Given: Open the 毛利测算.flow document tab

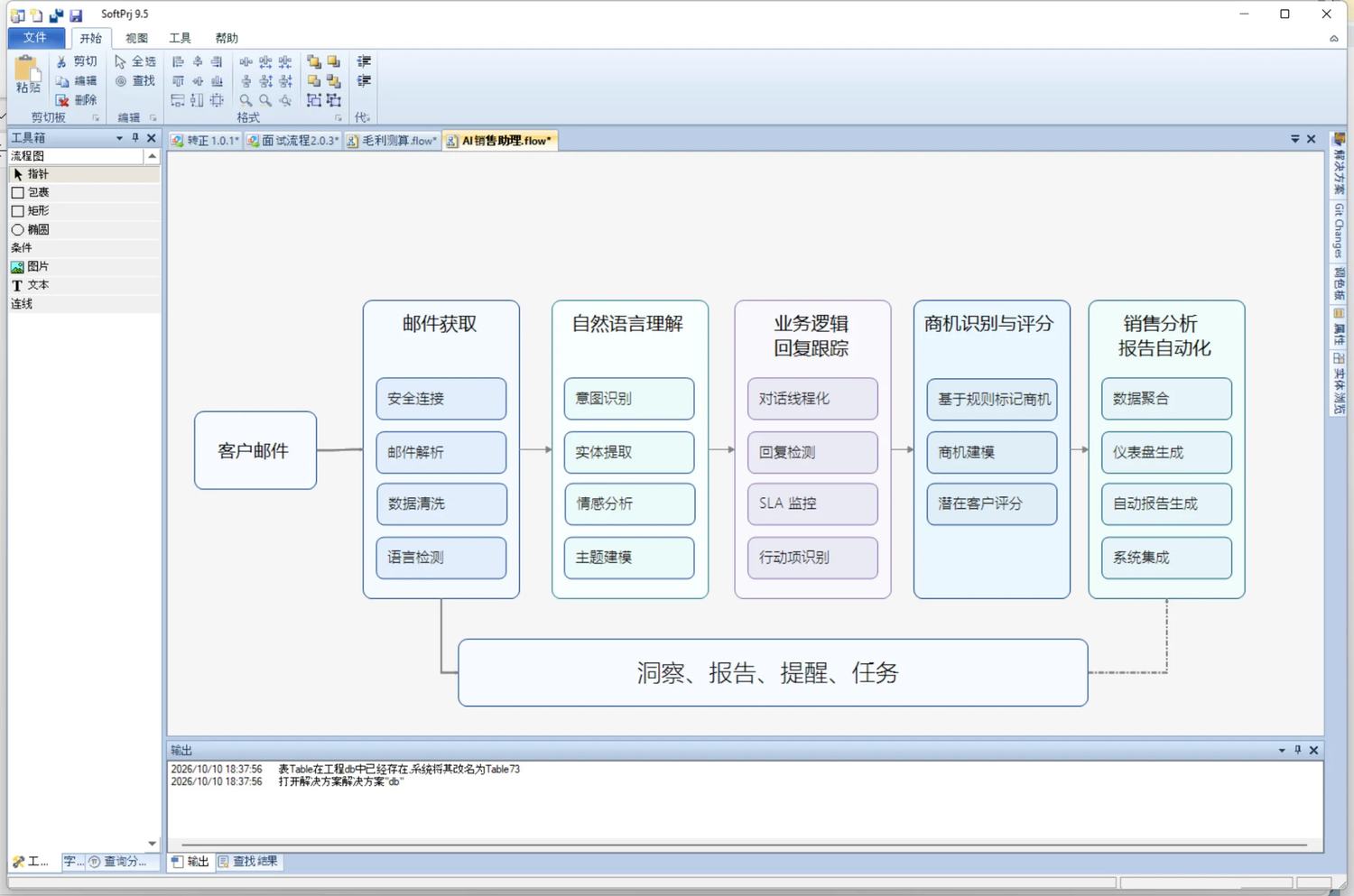Looking at the screenshot, I should (393, 141).
